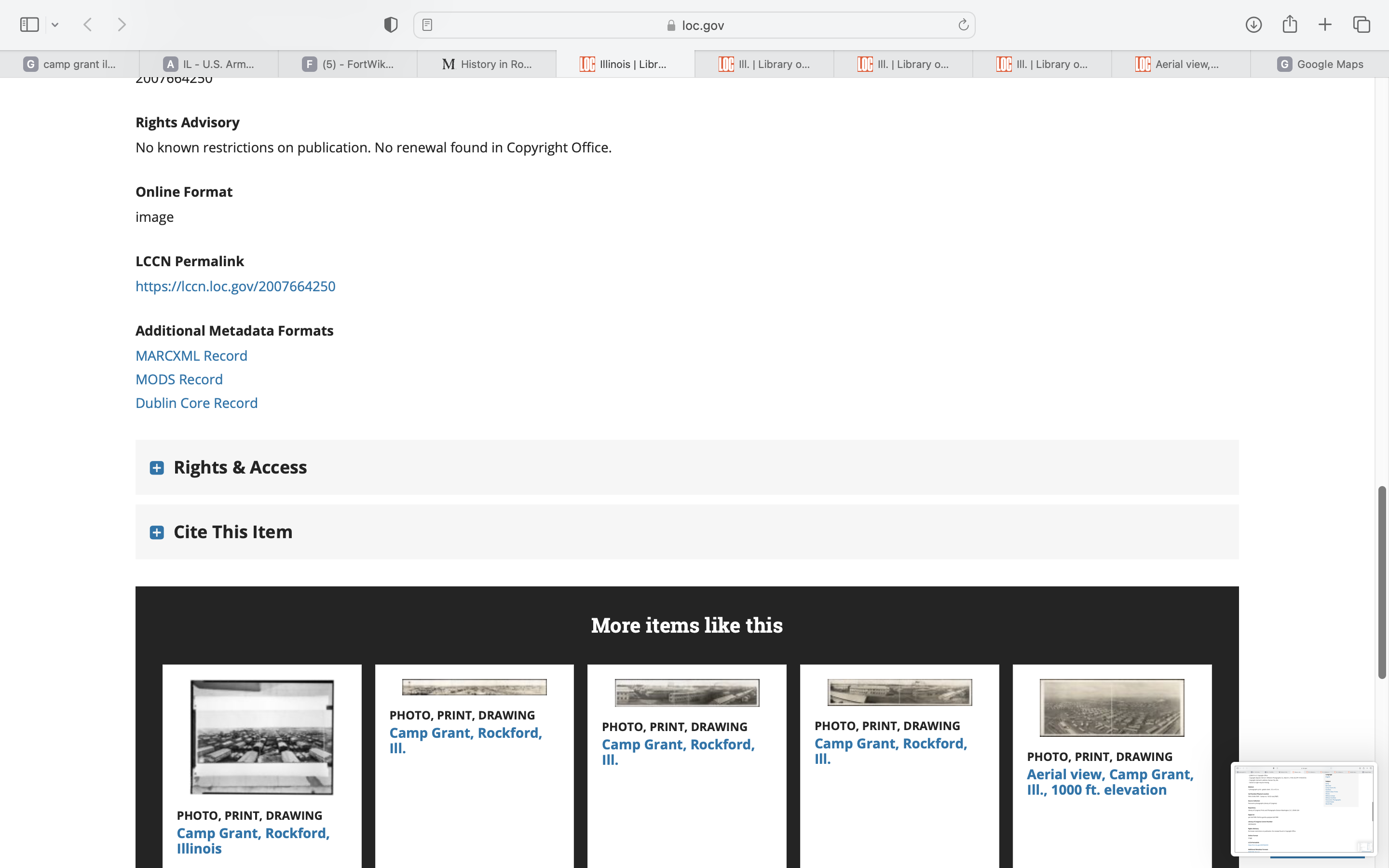Toggle the Safari sidebar icon
1389x868 pixels.
click(29, 25)
